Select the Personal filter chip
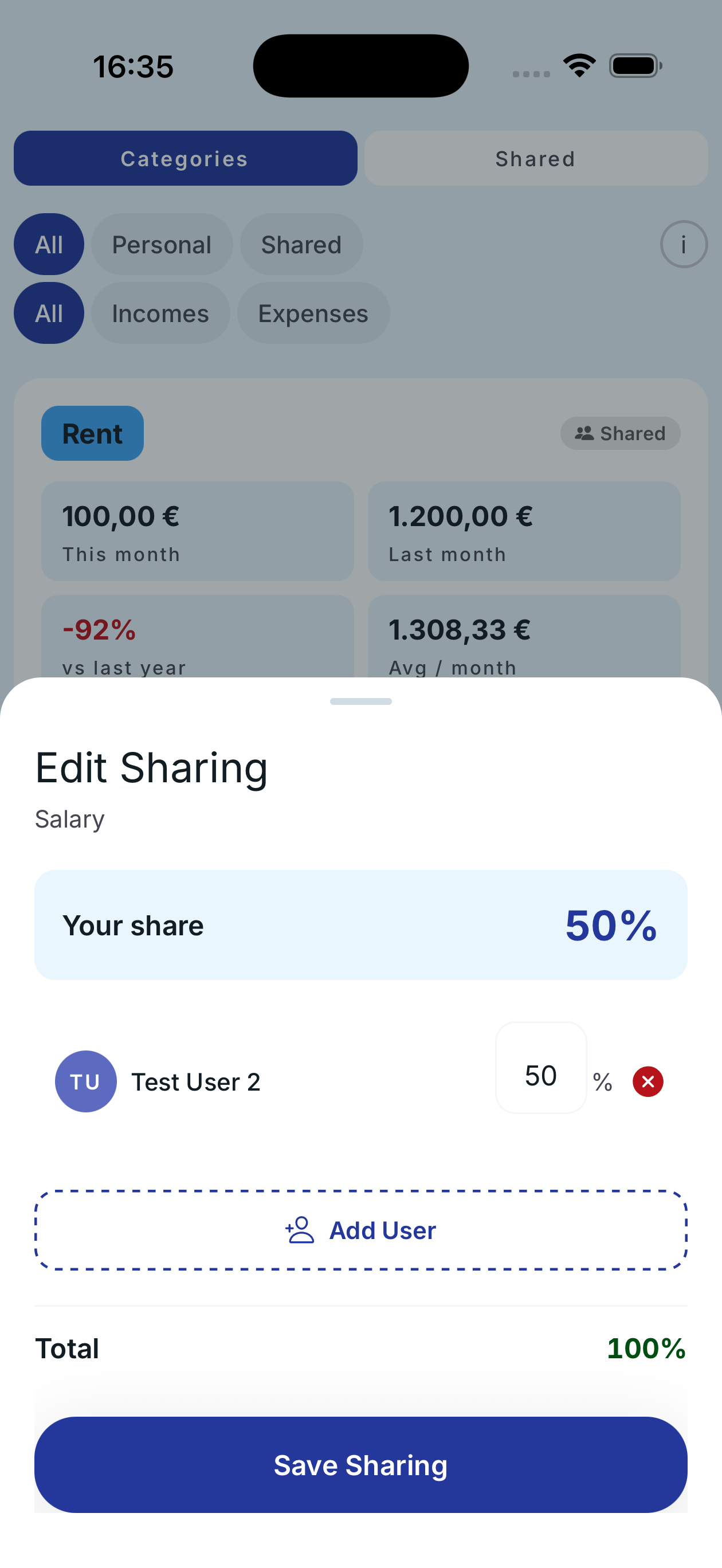 pyautogui.click(x=162, y=245)
